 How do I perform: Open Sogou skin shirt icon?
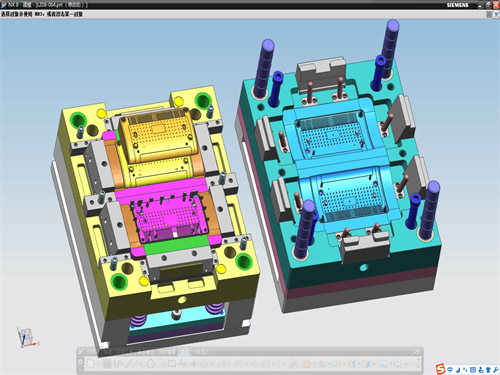coord(488,370)
